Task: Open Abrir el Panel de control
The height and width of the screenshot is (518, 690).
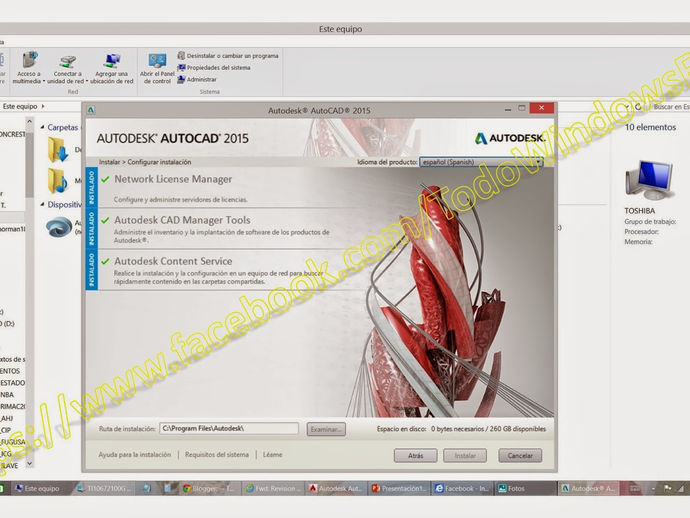Action: click(157, 68)
